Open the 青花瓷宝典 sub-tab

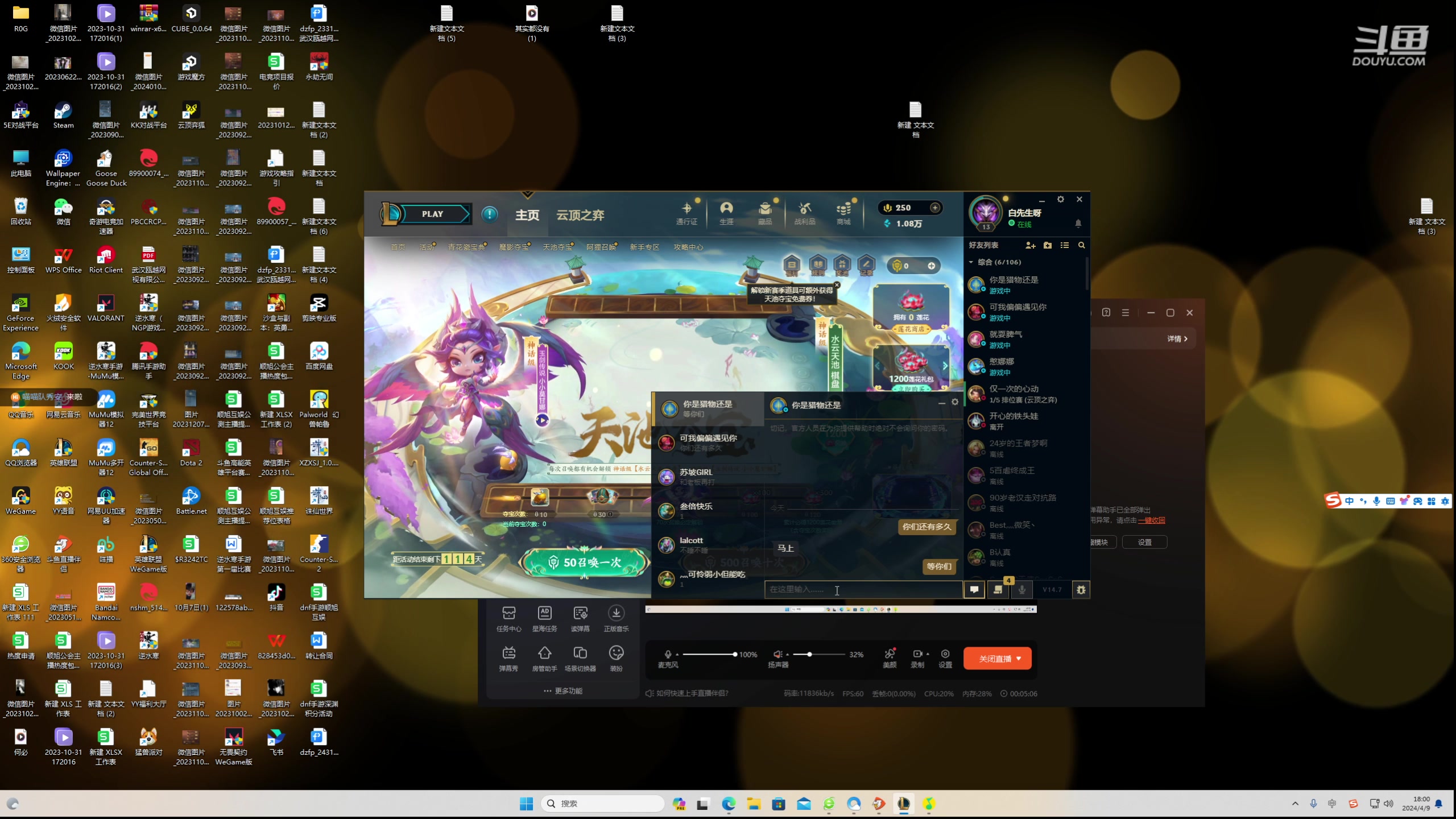coord(467,247)
